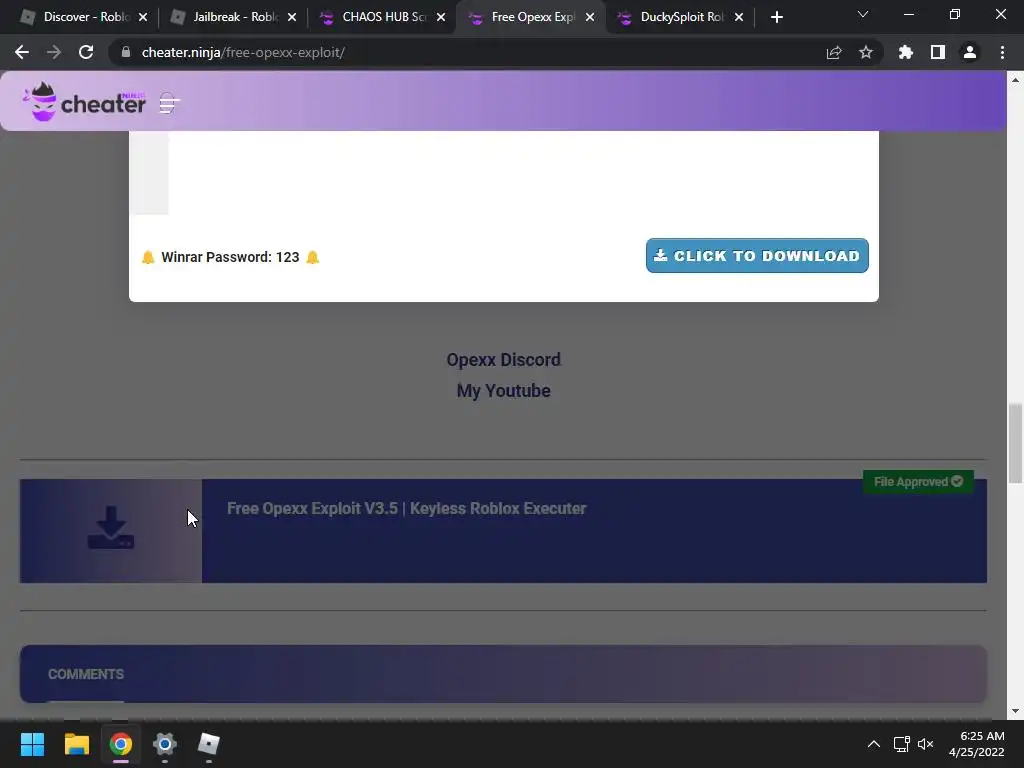The image size is (1024, 768).
Task: Share this page icon in address bar
Action: 834,52
